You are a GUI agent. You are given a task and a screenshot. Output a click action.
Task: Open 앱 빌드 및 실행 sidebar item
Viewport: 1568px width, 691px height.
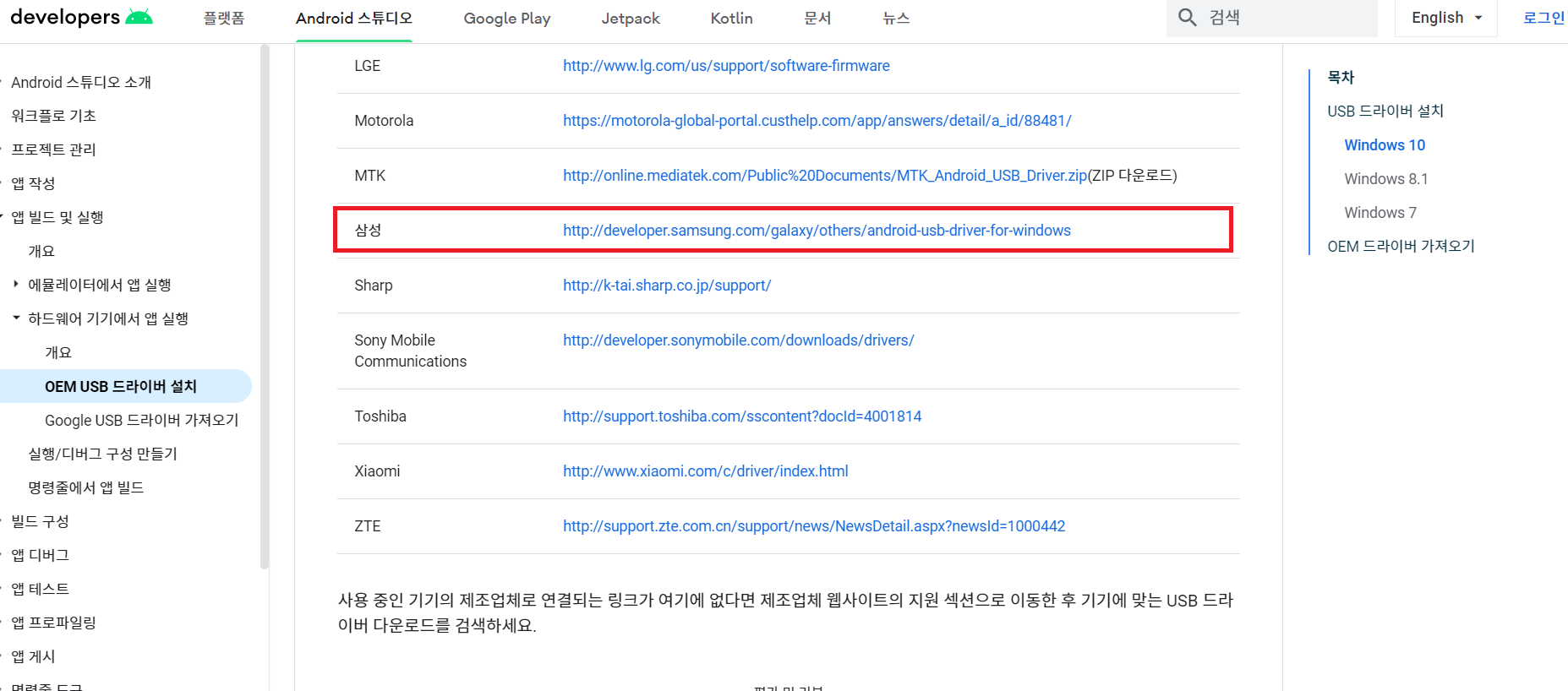[57, 217]
